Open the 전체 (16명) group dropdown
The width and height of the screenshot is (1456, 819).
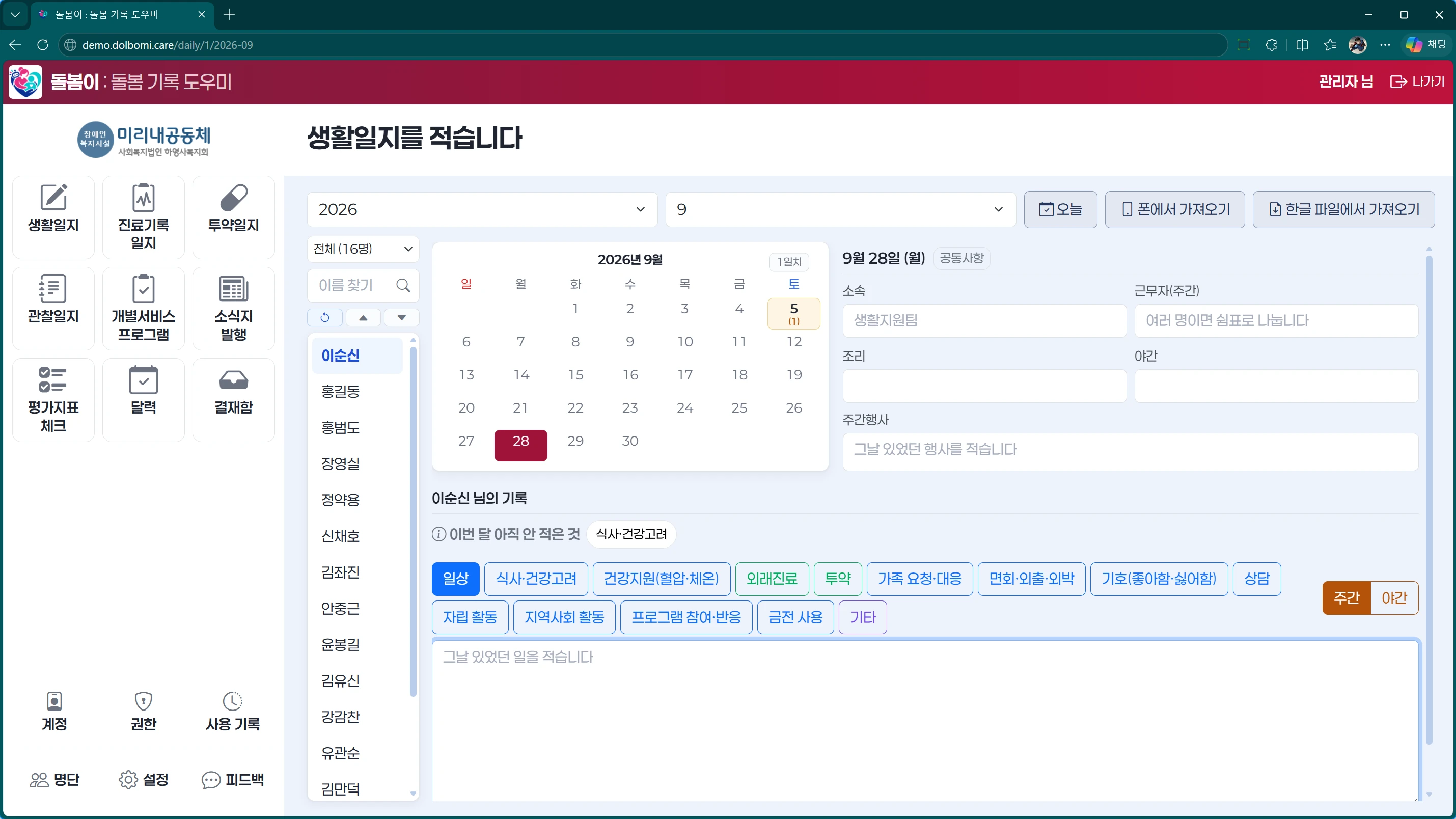pyautogui.click(x=363, y=249)
